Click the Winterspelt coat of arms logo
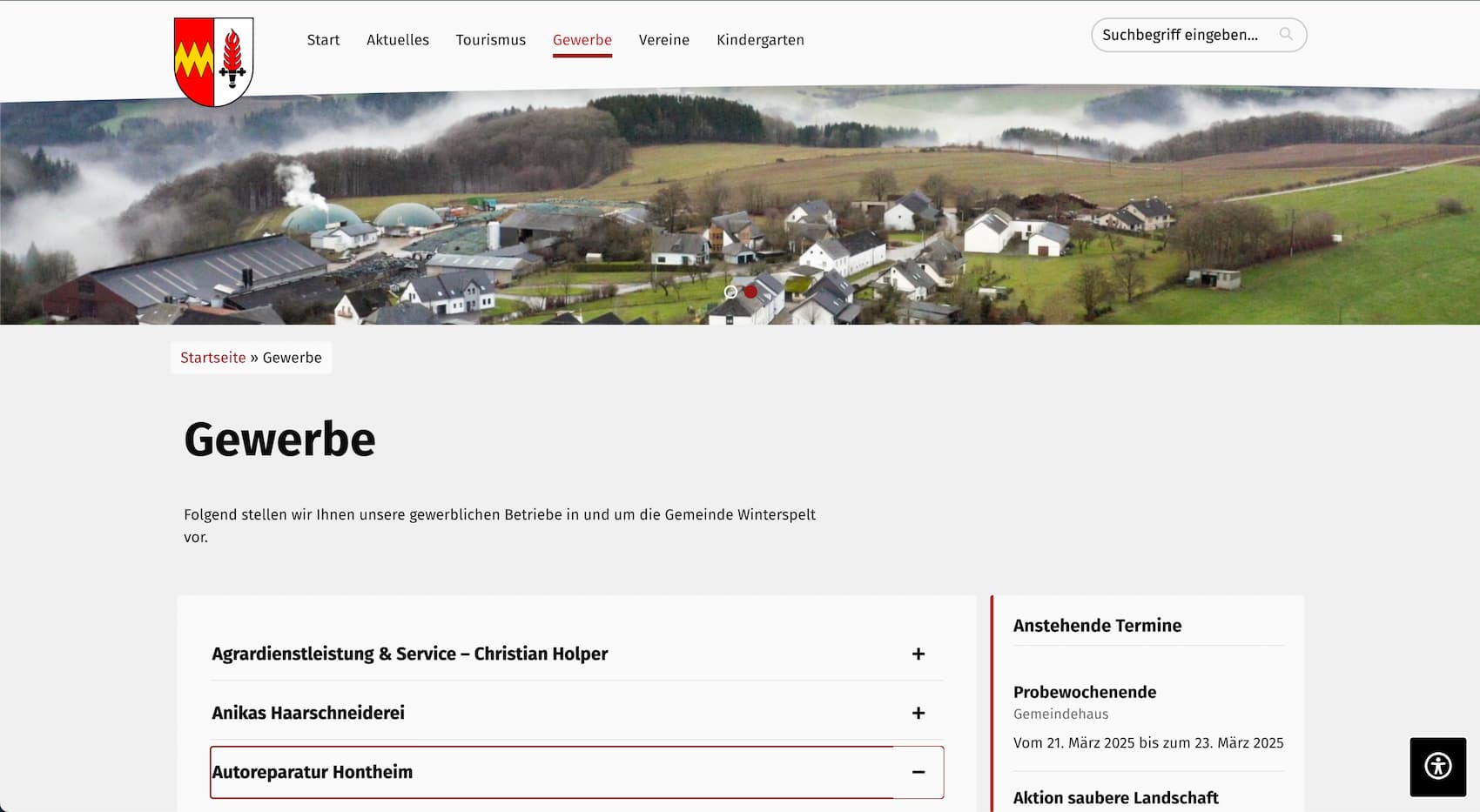The width and height of the screenshot is (1480, 812). (213, 62)
